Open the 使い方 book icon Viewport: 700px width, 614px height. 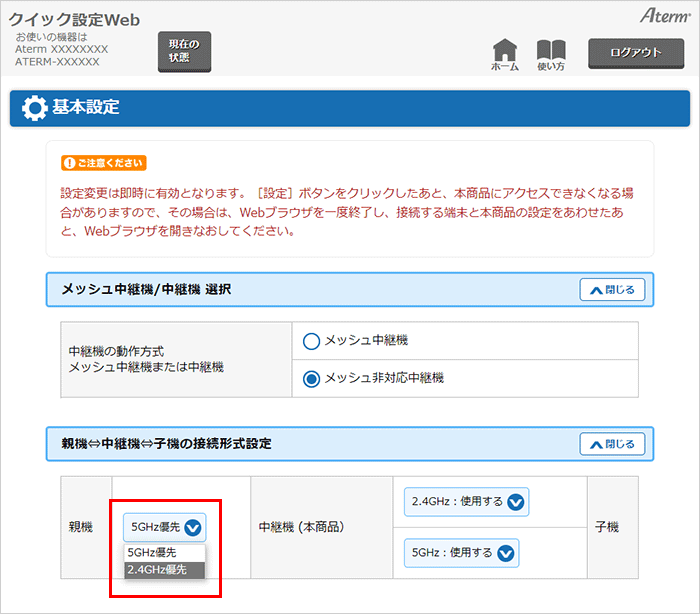click(x=551, y=52)
